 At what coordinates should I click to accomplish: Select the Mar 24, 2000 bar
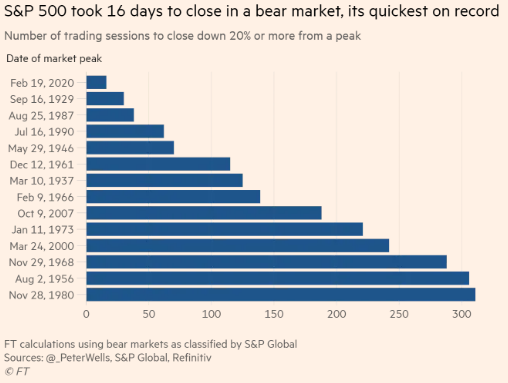[x=238, y=246]
